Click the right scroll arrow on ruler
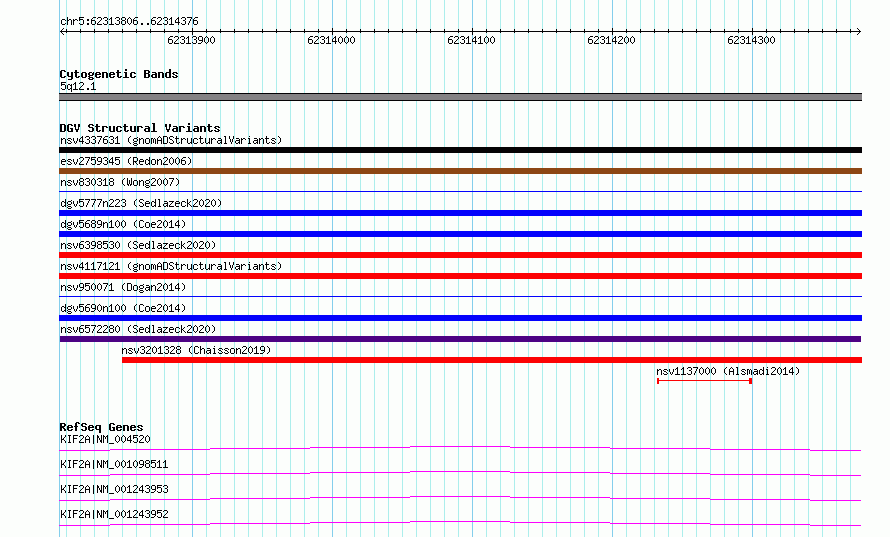The width and height of the screenshot is (890, 537). click(858, 32)
